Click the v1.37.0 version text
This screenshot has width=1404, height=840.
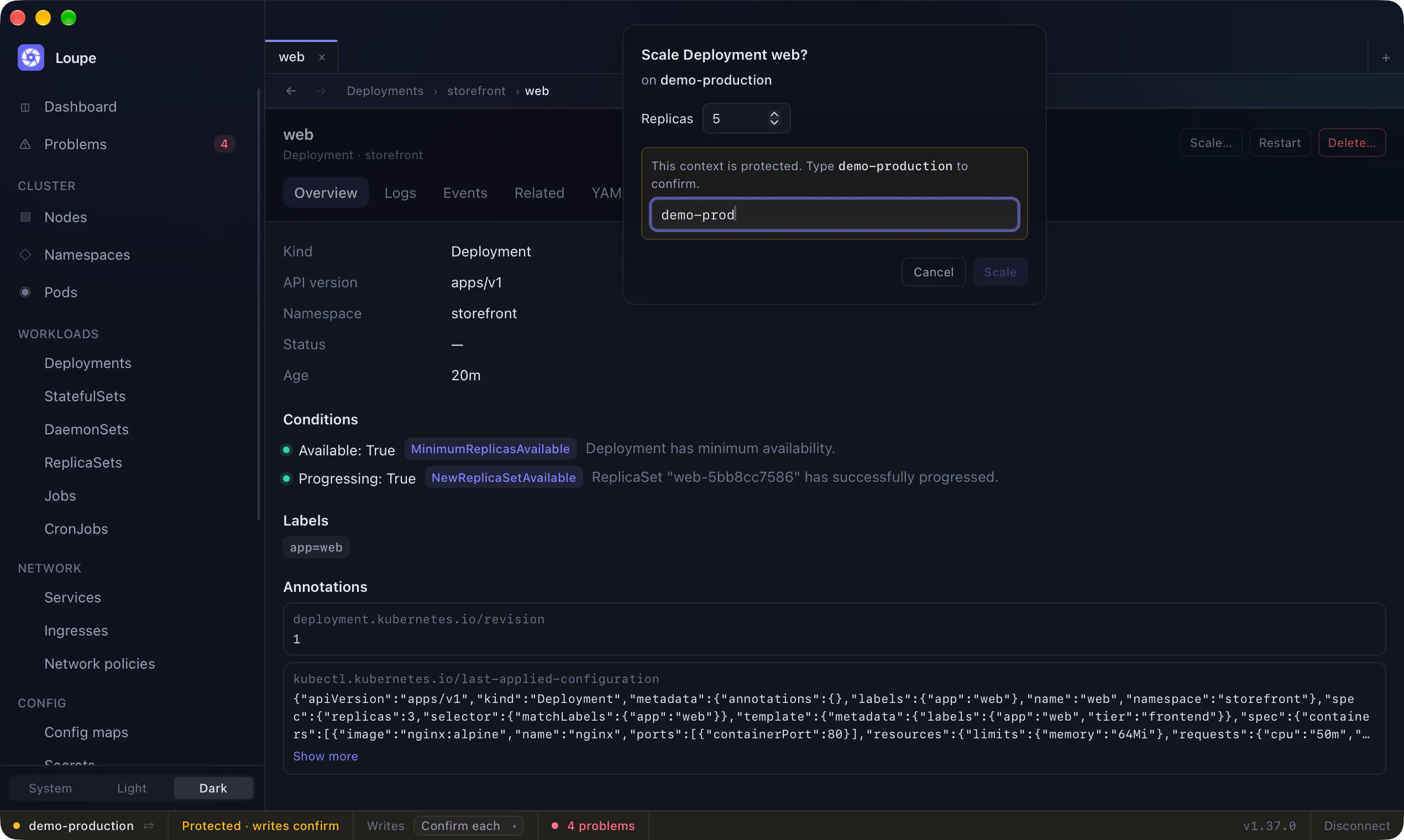(1269, 826)
